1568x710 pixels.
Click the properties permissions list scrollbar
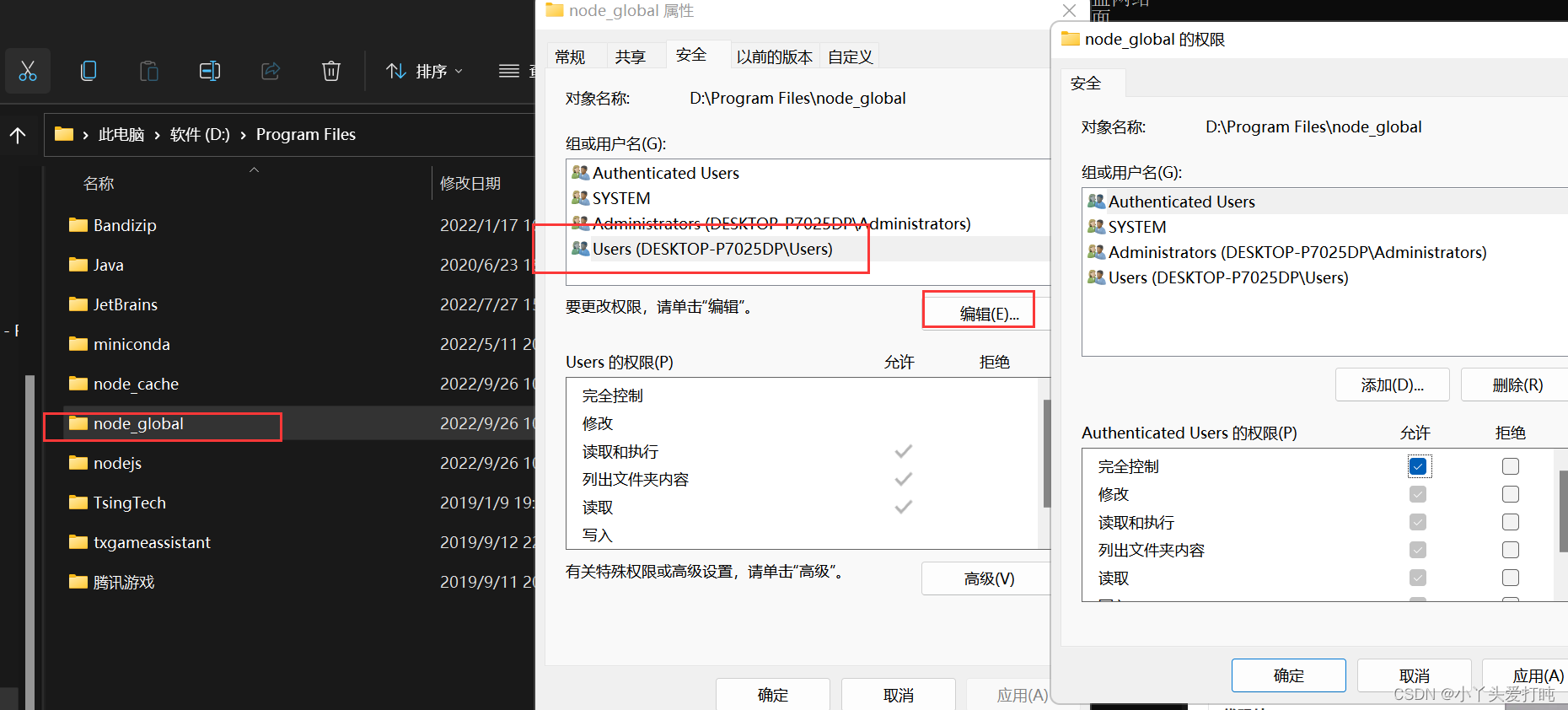coord(1046,454)
